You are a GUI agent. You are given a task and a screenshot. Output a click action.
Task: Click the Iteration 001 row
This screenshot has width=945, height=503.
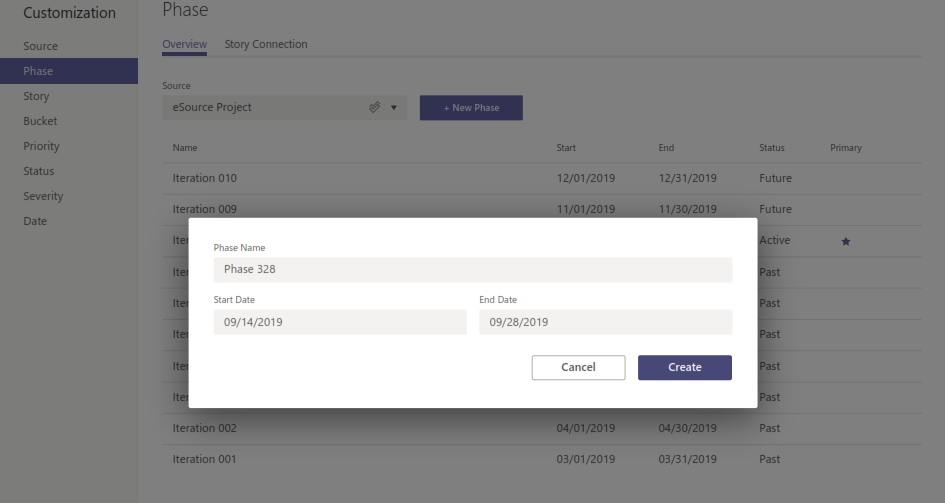point(205,459)
